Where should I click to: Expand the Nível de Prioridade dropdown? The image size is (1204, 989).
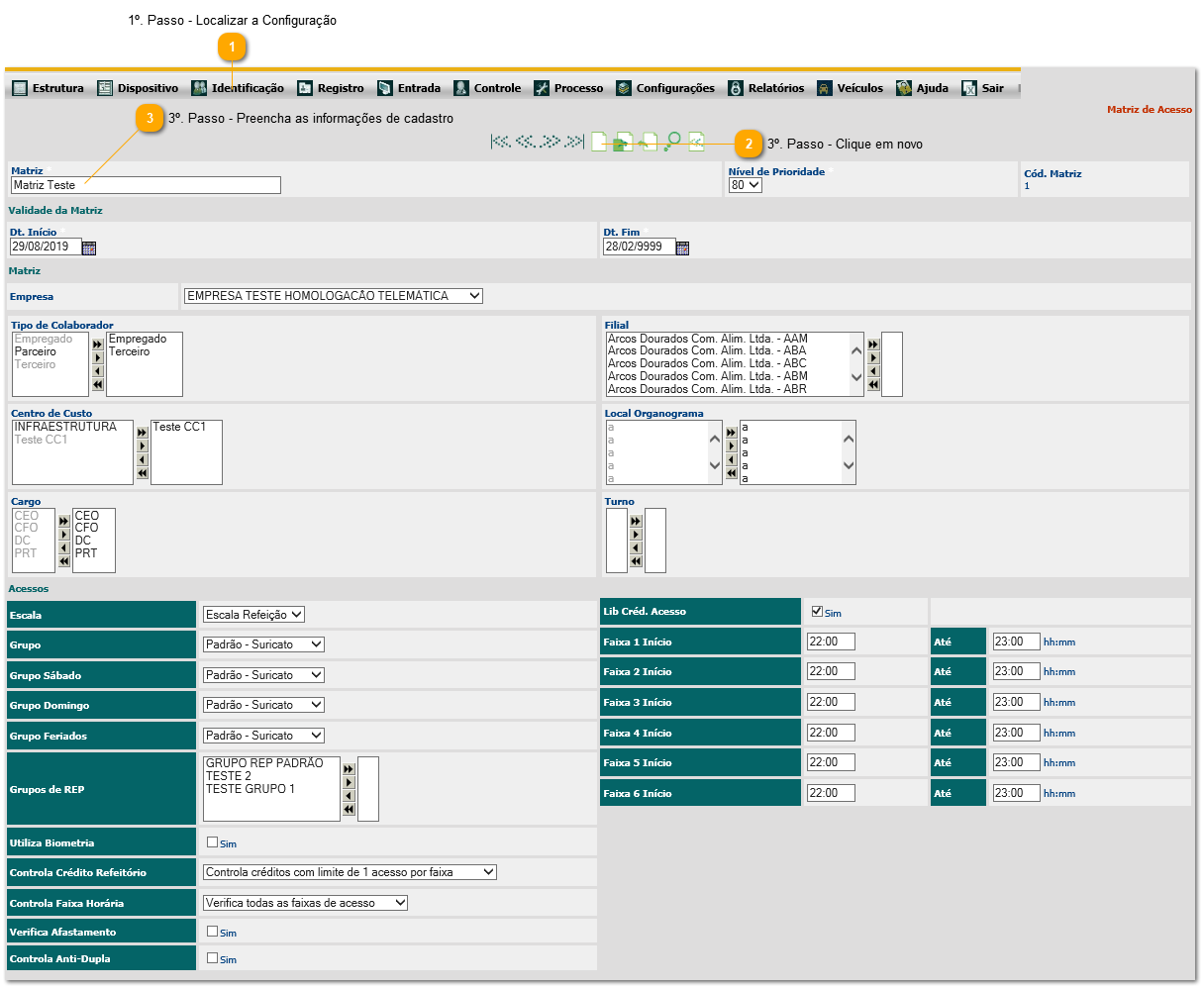coord(745,185)
